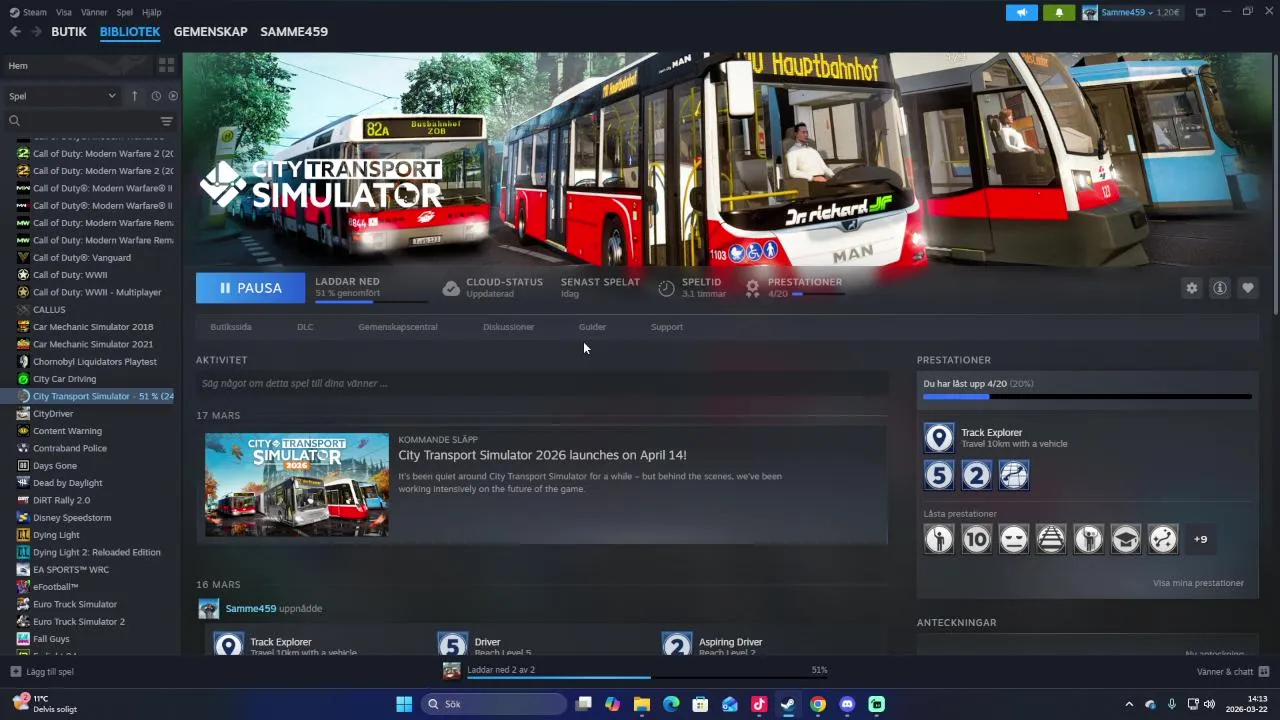The width and height of the screenshot is (1280, 720).
Task: Click globe achievement badge in Prestationer
Action: pos(1014,475)
